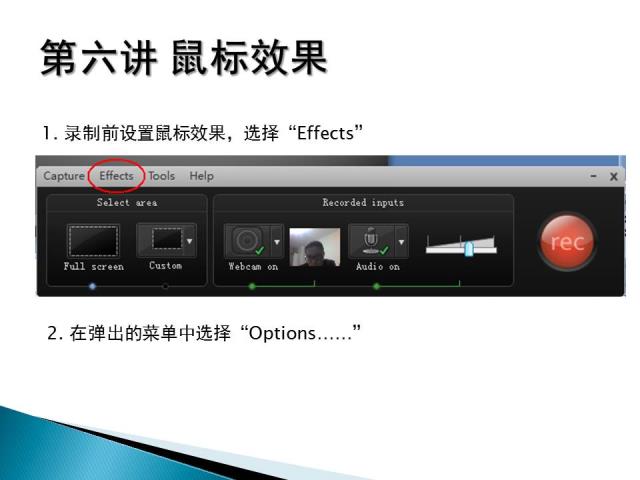
Task: Open the Effects menu
Action: click(x=116, y=176)
